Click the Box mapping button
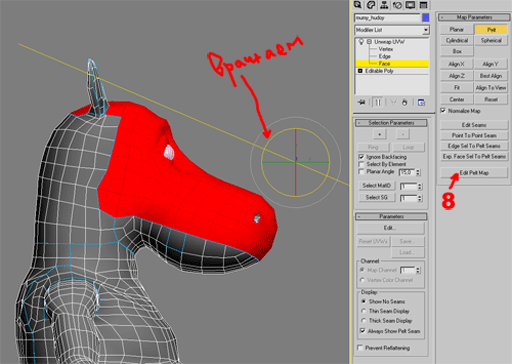The height and width of the screenshot is (364, 512). coord(456,51)
